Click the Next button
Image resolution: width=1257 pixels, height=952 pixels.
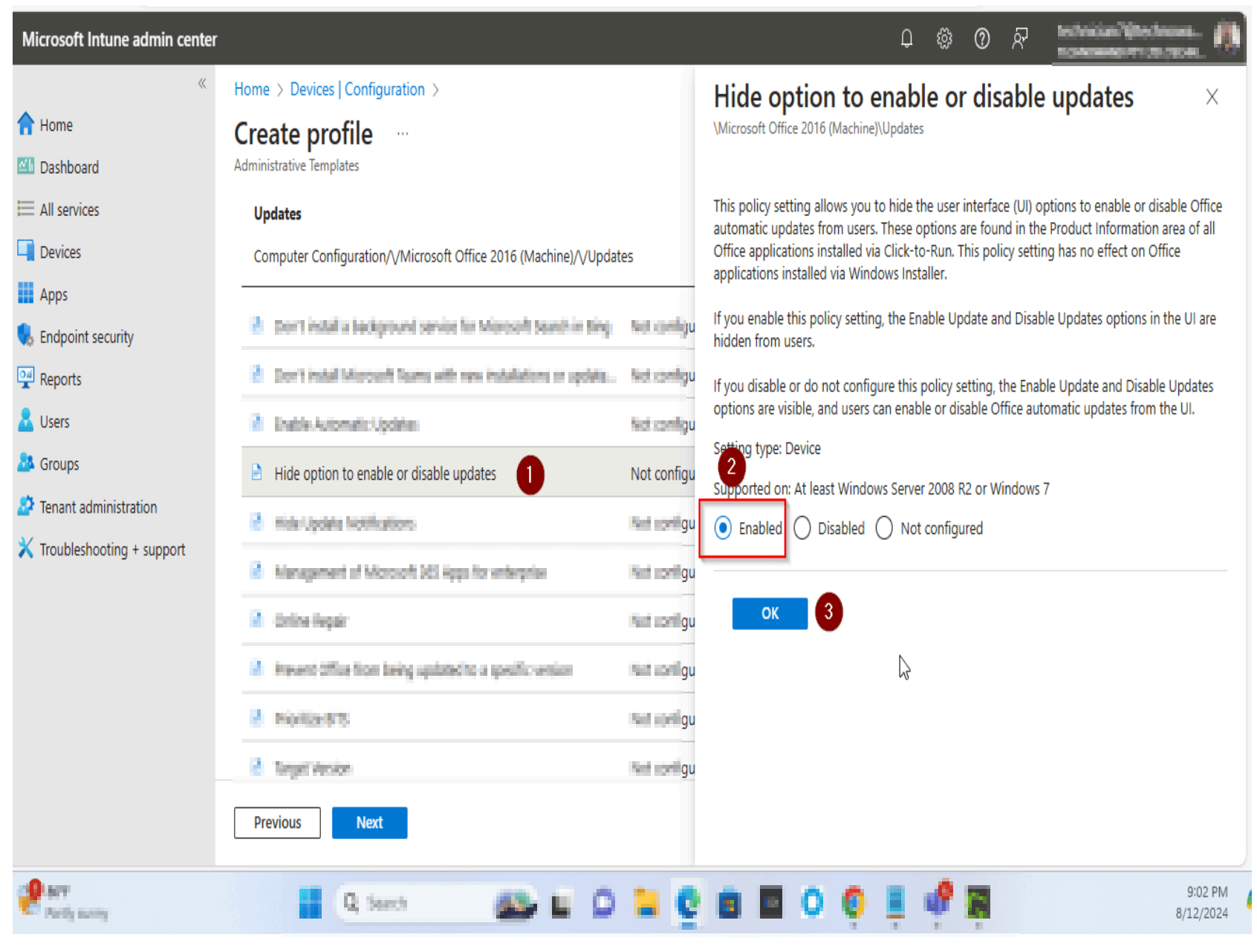pos(369,822)
